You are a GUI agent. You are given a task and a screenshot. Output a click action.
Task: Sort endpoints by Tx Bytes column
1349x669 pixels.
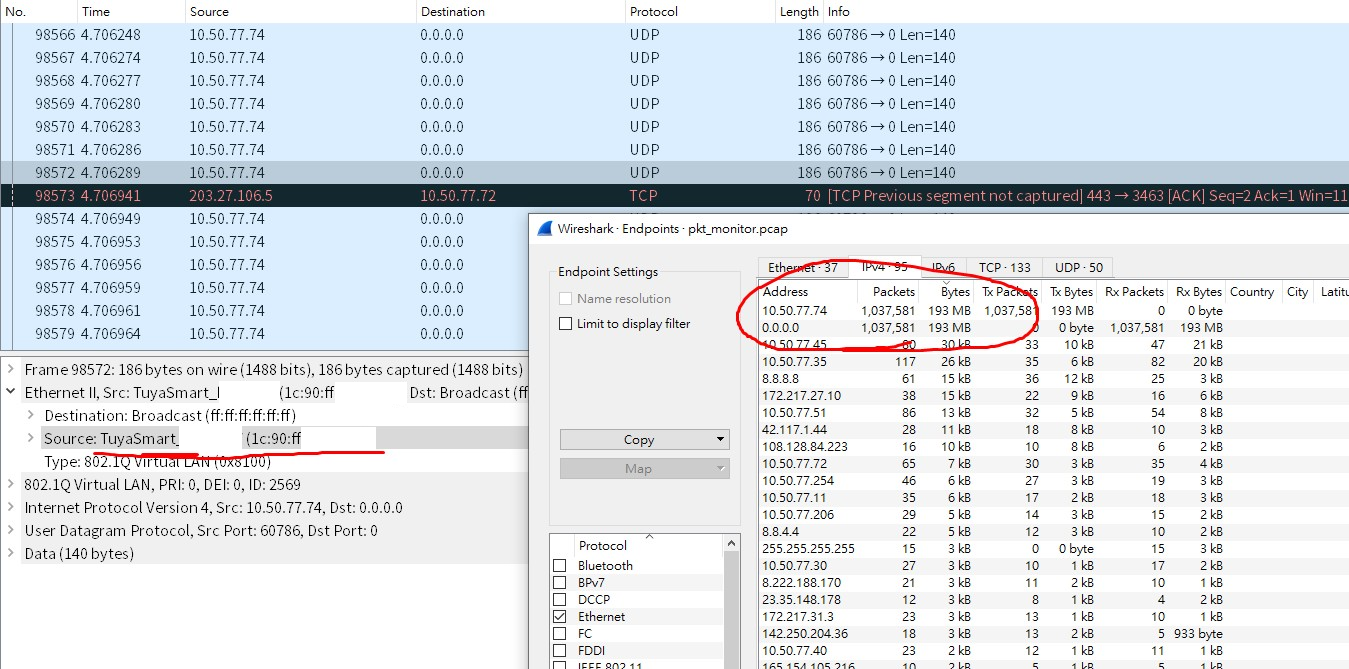tap(1070, 292)
